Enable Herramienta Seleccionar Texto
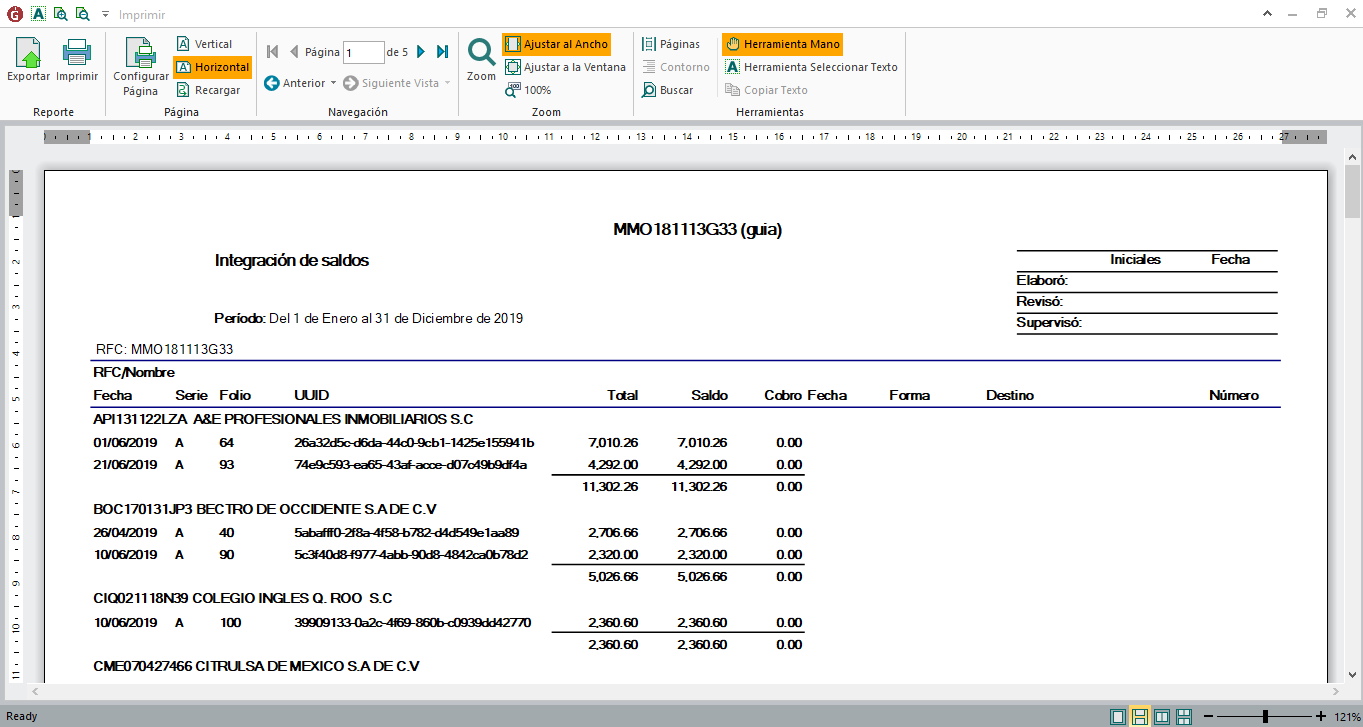 click(x=811, y=67)
